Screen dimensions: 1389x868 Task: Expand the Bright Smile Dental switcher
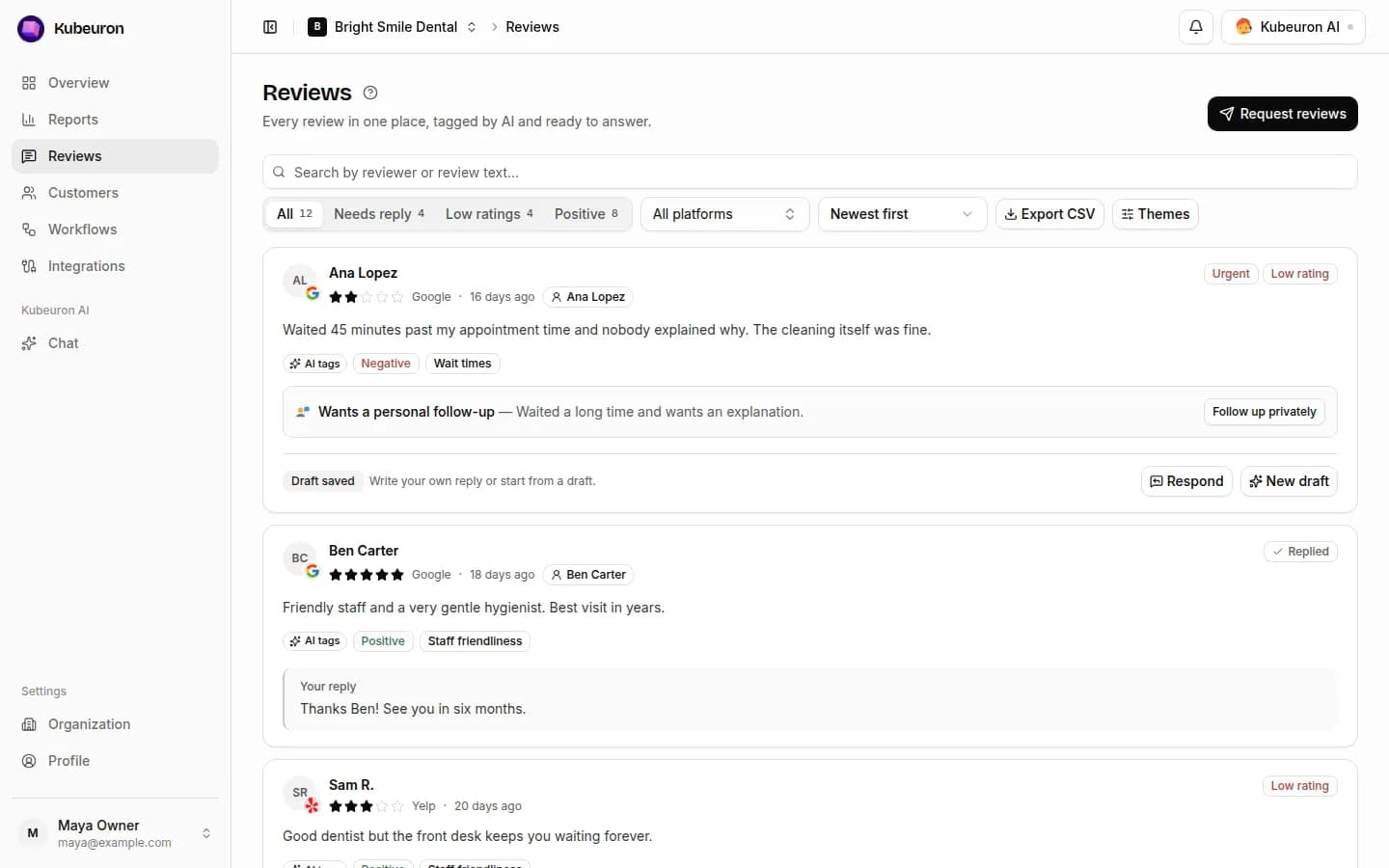click(393, 27)
